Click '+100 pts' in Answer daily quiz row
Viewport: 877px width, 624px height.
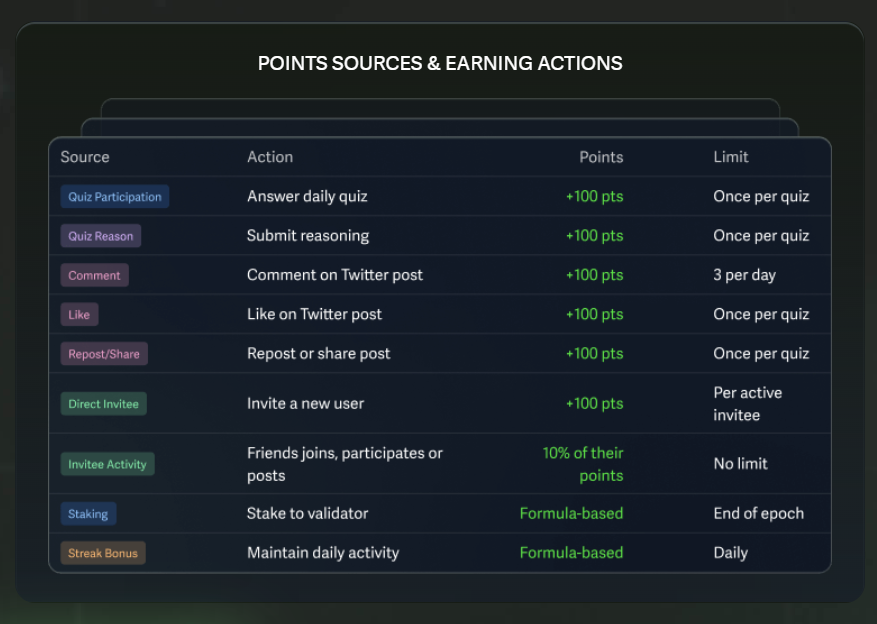point(595,197)
